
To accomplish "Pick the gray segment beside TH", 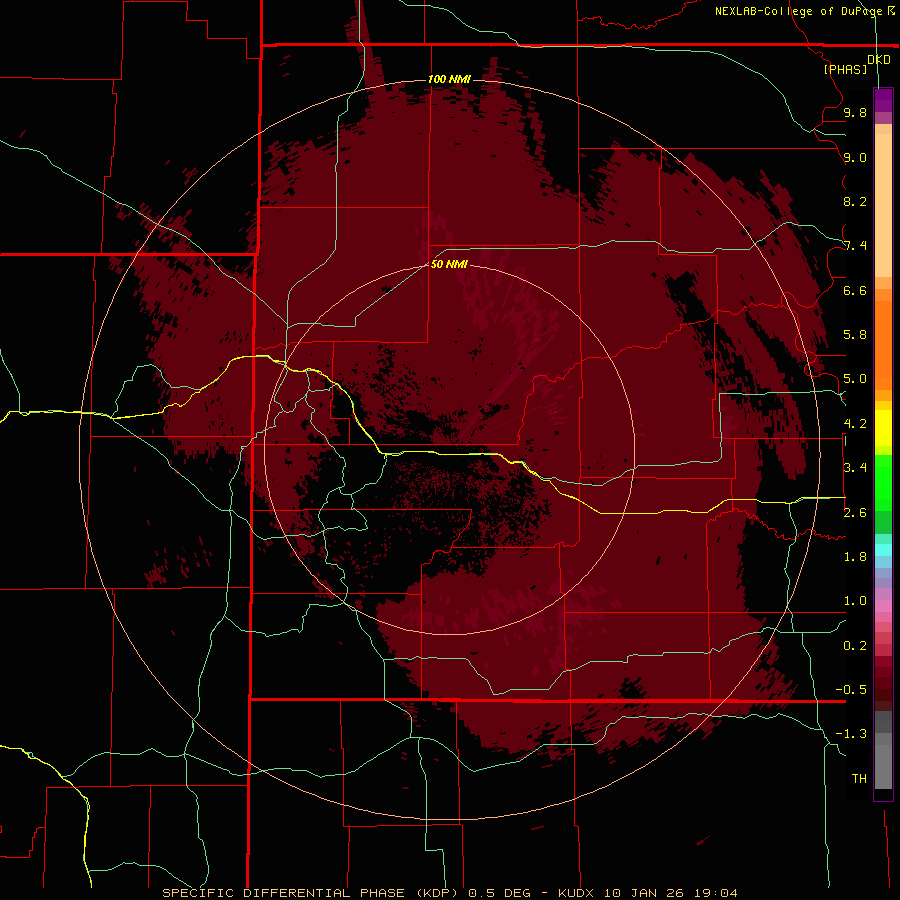I will click(x=883, y=769).
